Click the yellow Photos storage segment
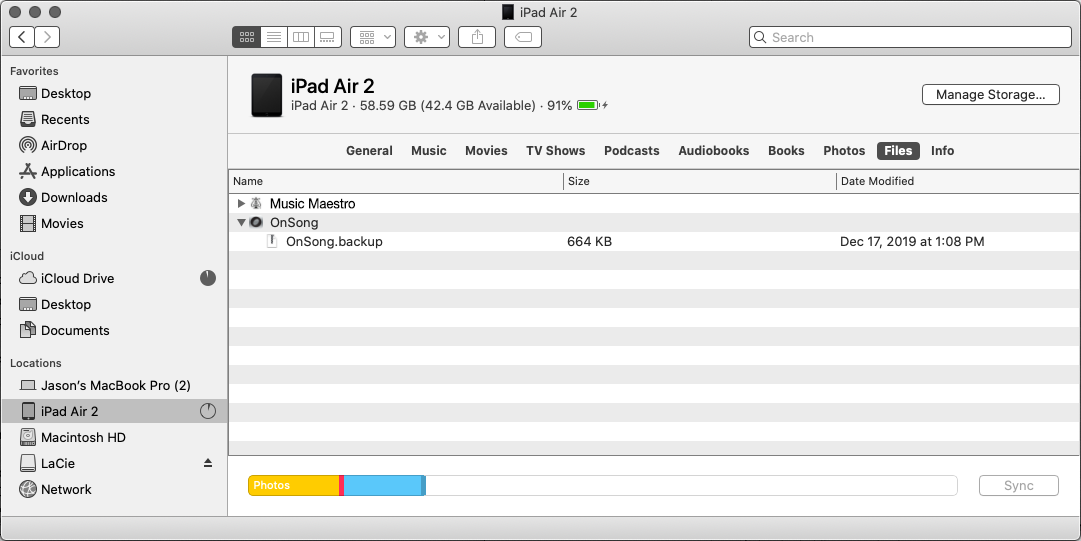Viewport: 1081px width, 541px height. tap(294, 485)
